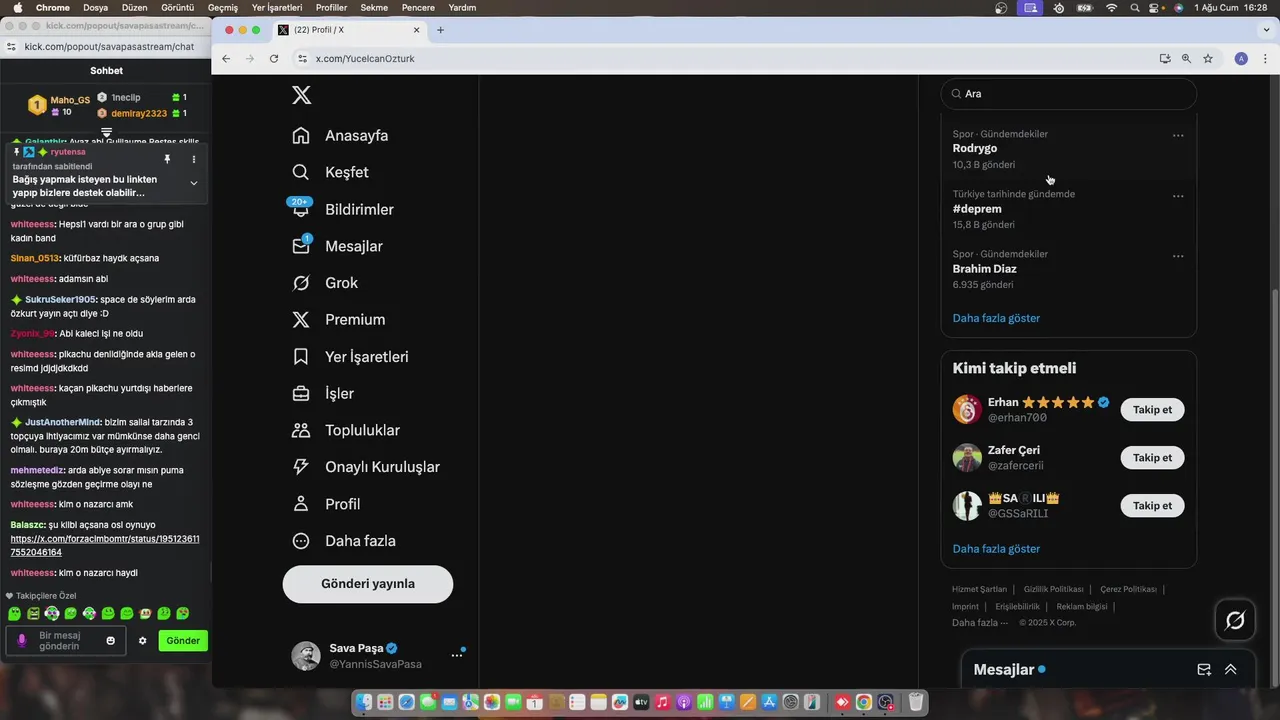The height and width of the screenshot is (720, 1280).
Task: Open Geçmiş menu in the menu bar
Action: [222, 7]
